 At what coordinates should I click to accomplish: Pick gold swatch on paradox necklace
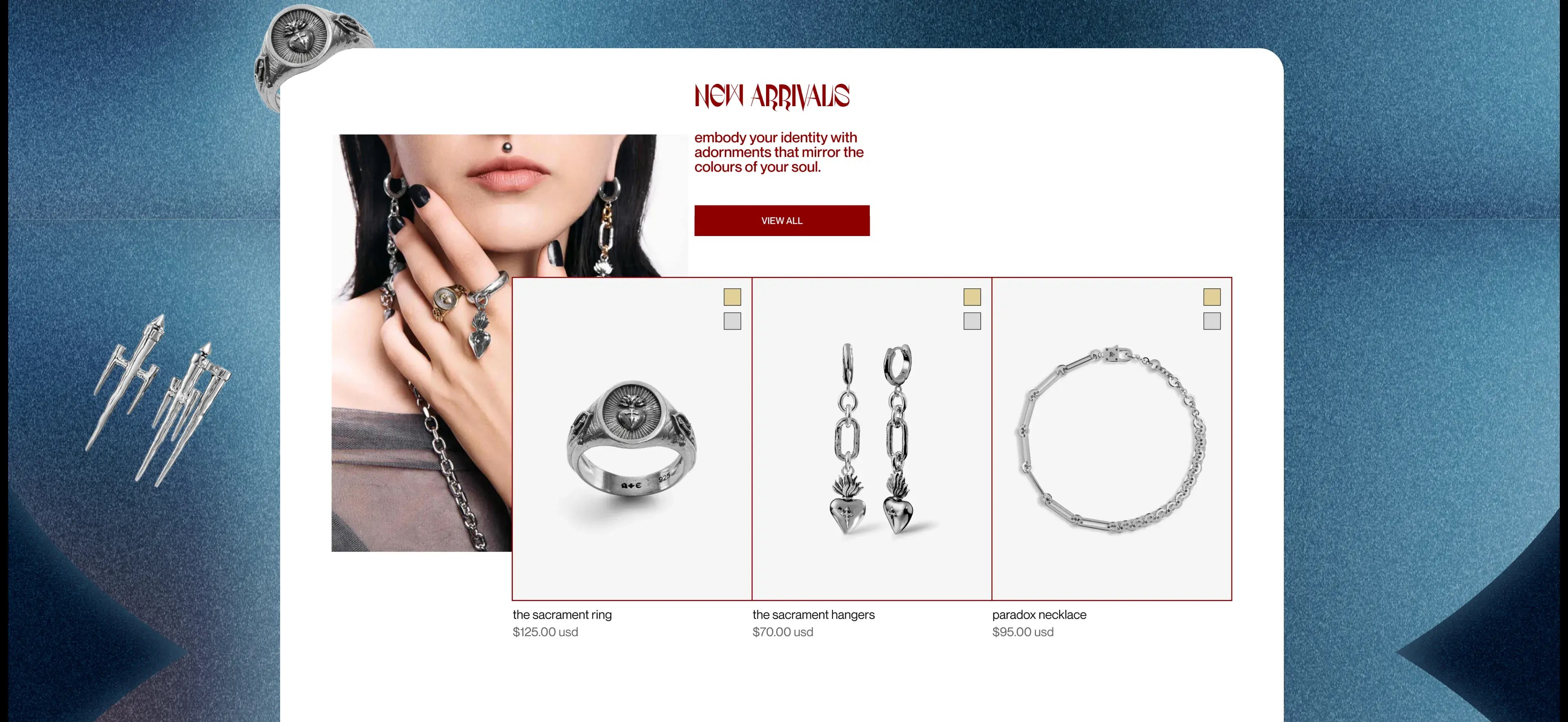click(1212, 297)
